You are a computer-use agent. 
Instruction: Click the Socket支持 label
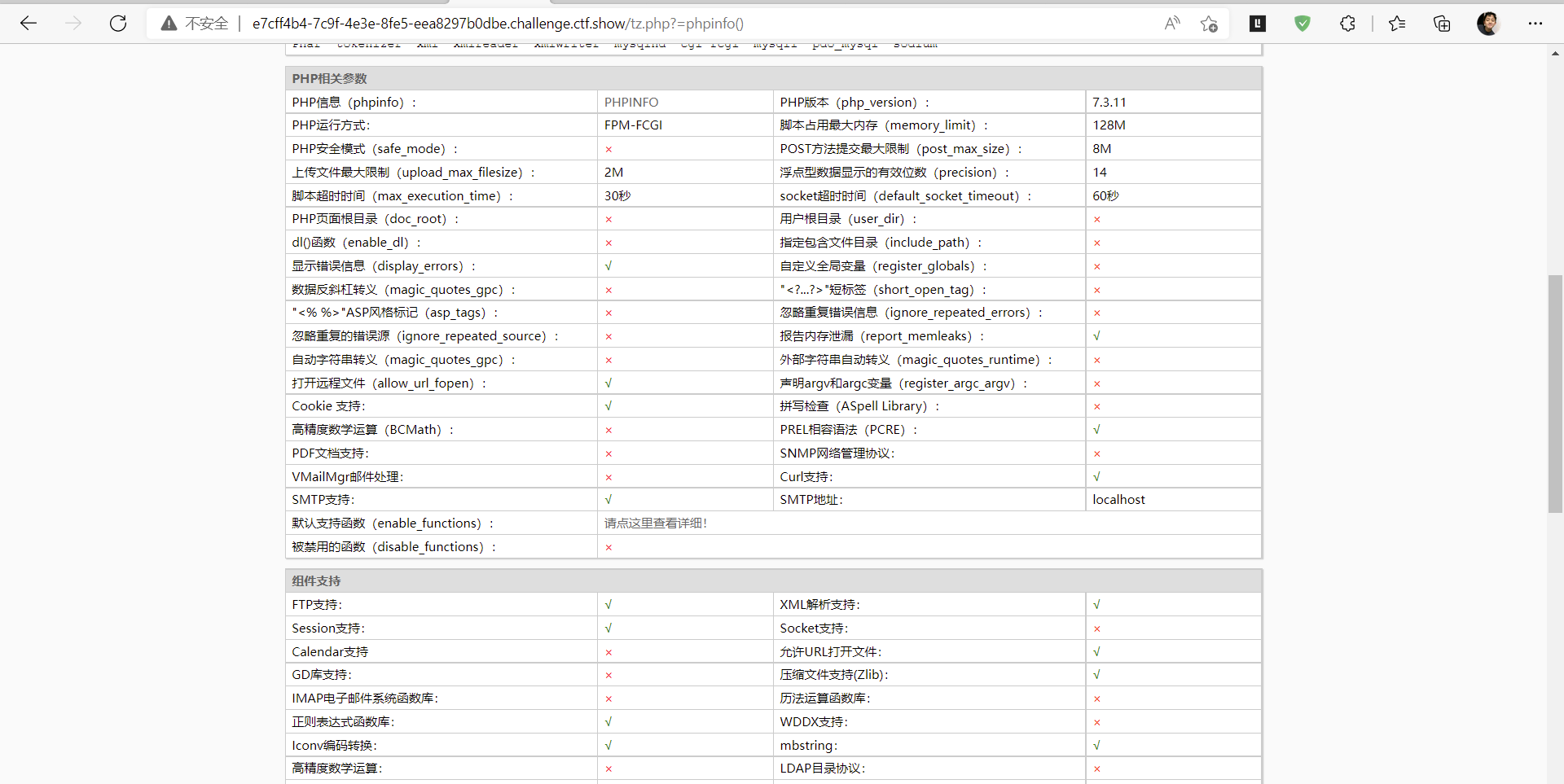tap(814, 629)
